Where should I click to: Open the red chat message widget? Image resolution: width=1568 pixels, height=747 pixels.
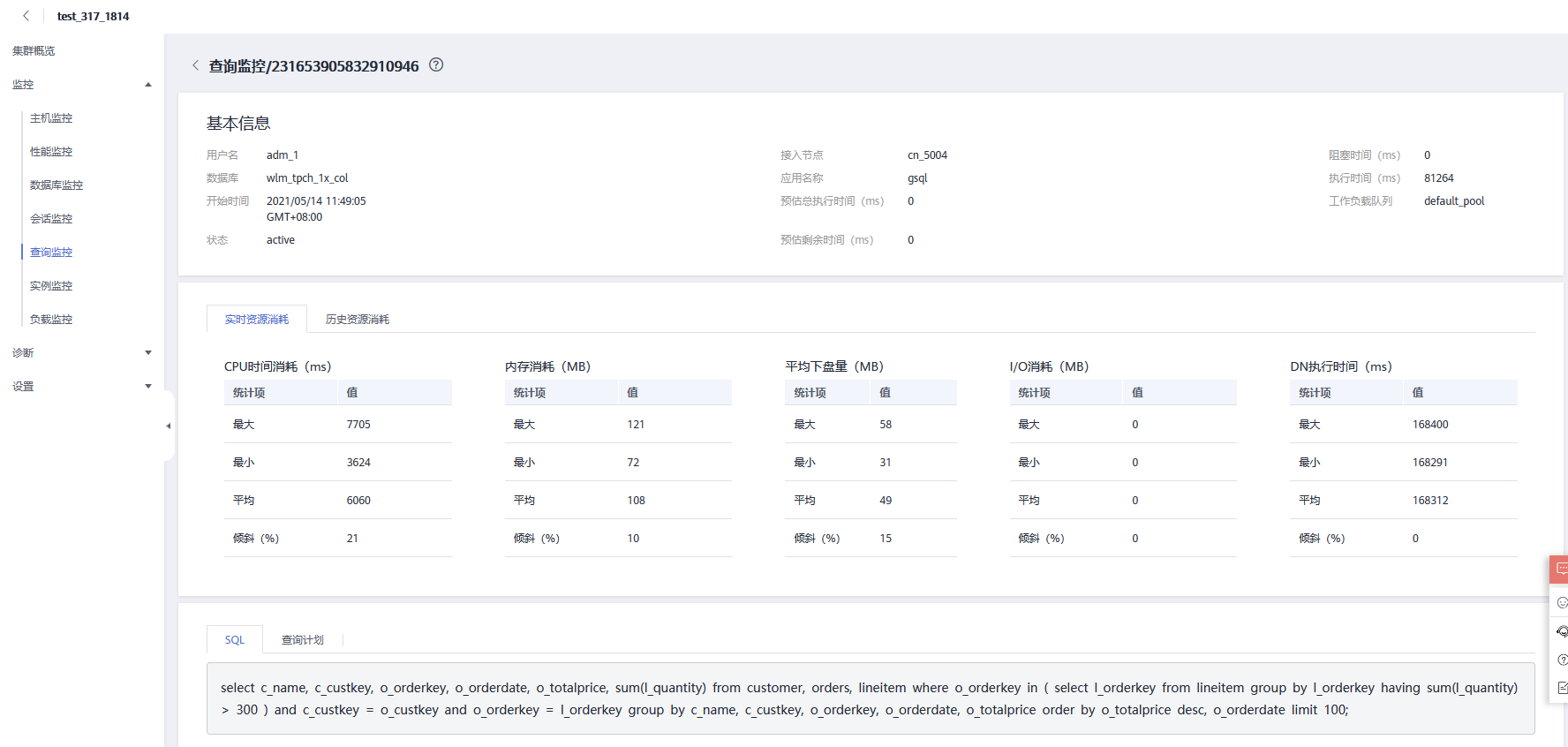pyautogui.click(x=1560, y=570)
